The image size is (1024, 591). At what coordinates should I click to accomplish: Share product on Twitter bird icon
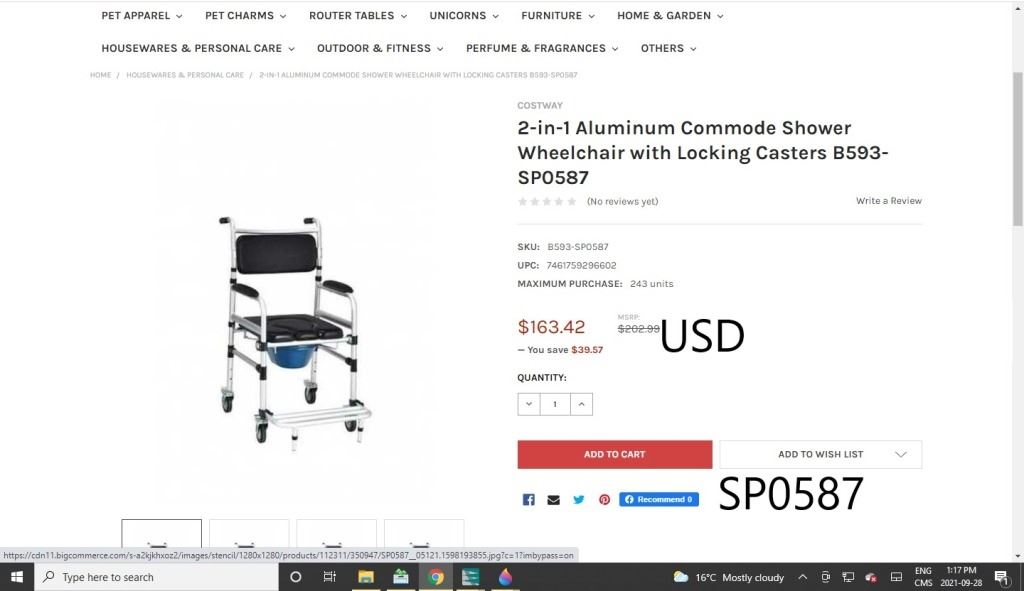579,500
